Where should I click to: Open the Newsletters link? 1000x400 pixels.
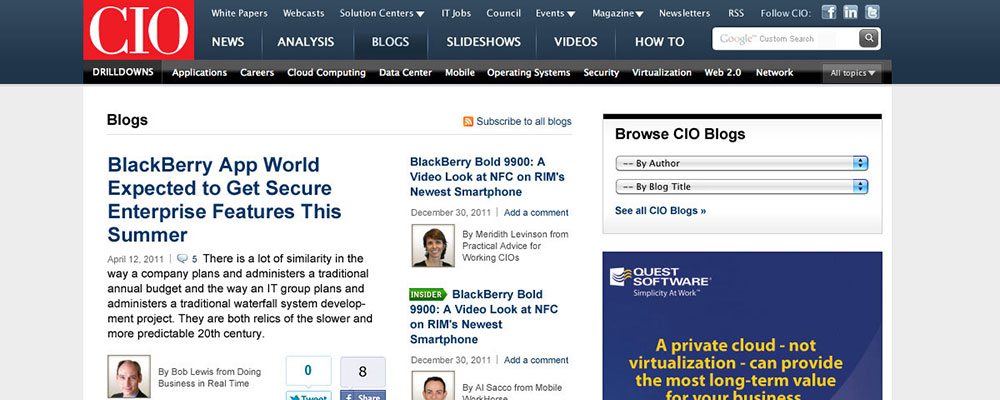[684, 13]
